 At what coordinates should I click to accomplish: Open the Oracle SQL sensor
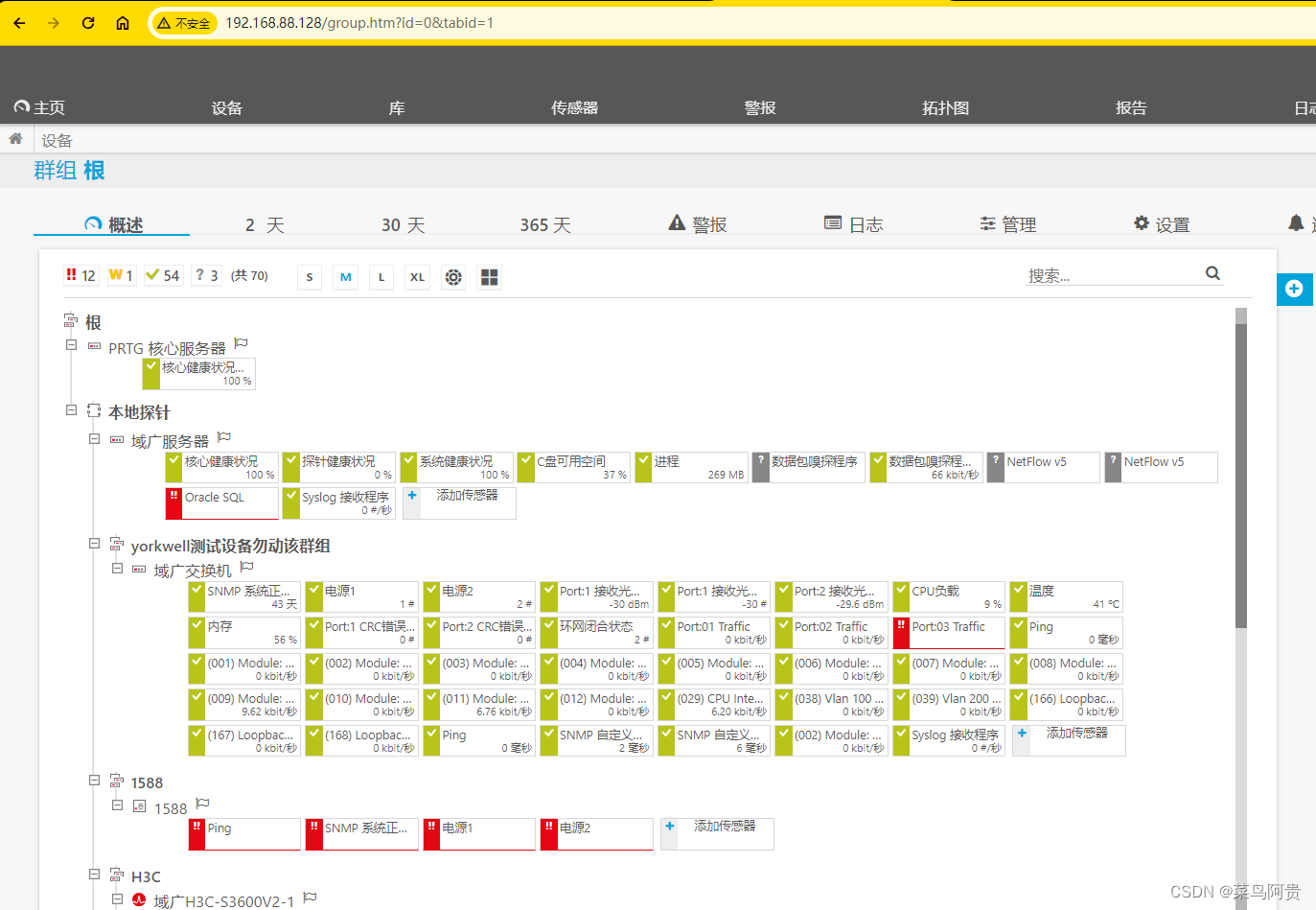pos(222,503)
